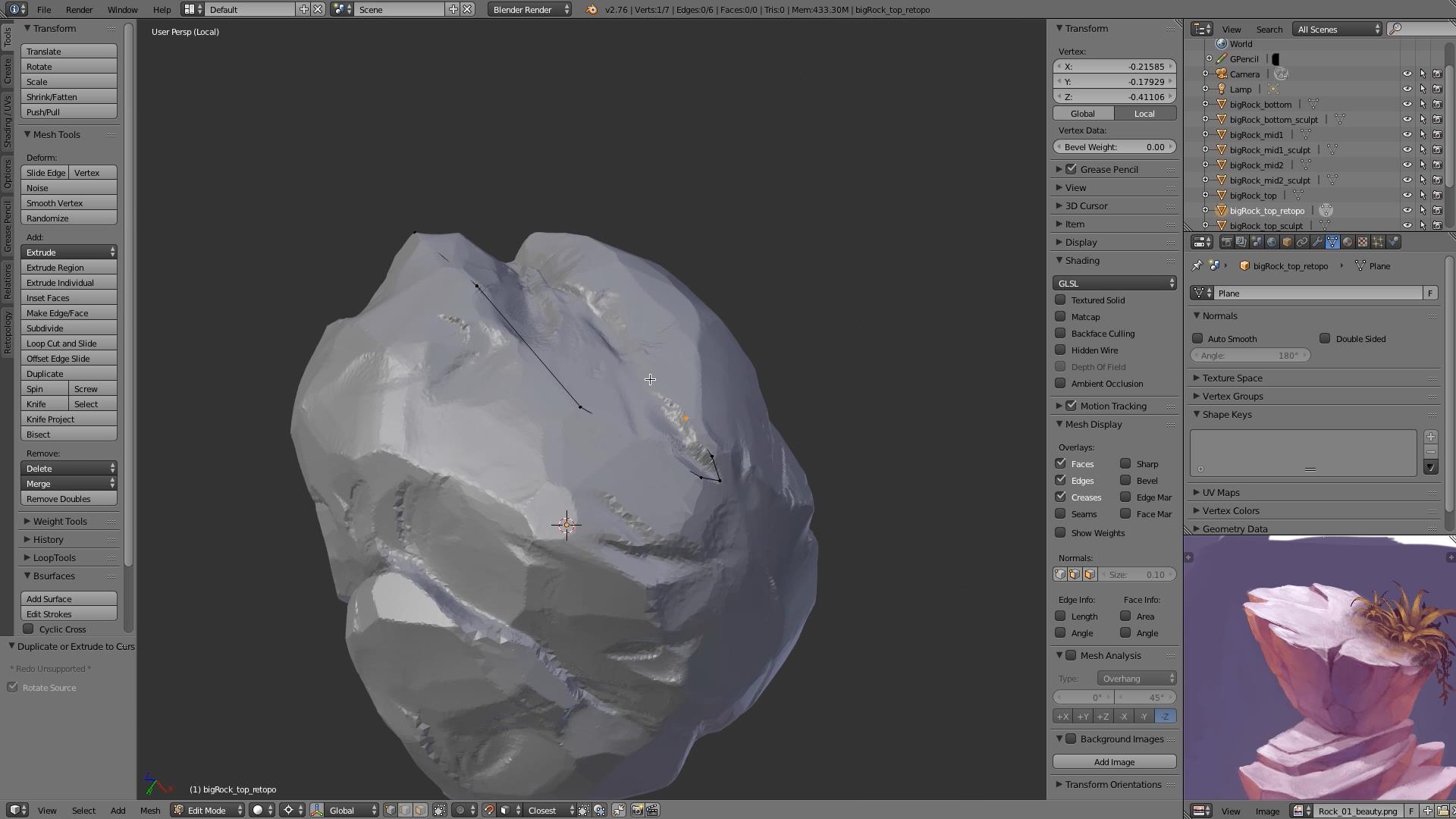This screenshot has height=819, width=1456.
Task: Expand the bigRock_mid1 tree item
Action: coord(1206,134)
